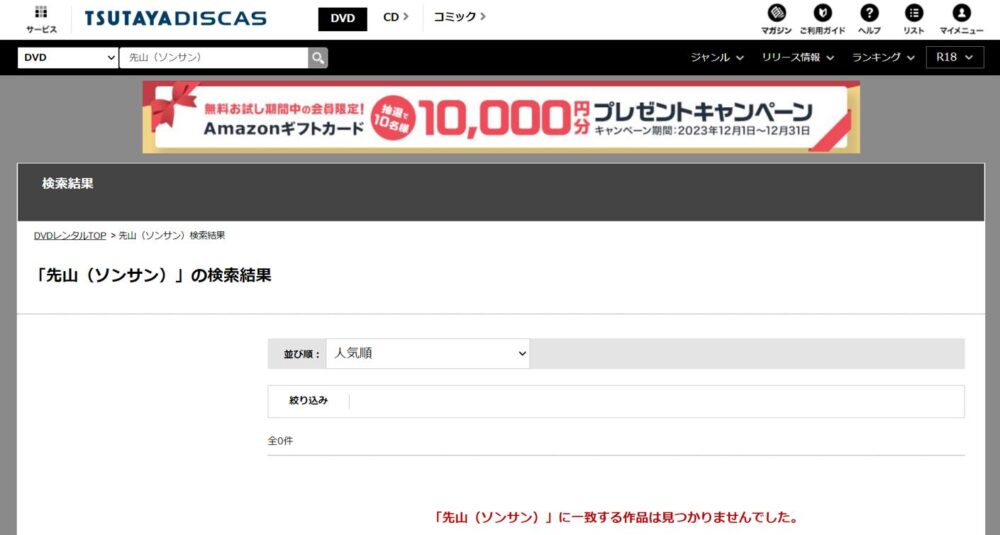
Task: Switch to the CD tab
Action: pos(395,17)
